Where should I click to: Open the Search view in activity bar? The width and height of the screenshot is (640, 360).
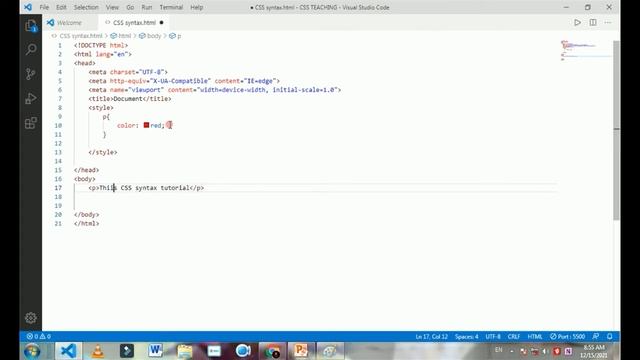point(31,50)
